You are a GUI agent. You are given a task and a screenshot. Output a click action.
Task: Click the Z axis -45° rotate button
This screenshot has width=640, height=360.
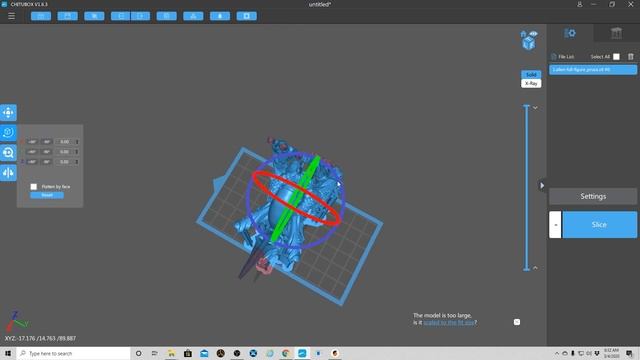47,162
